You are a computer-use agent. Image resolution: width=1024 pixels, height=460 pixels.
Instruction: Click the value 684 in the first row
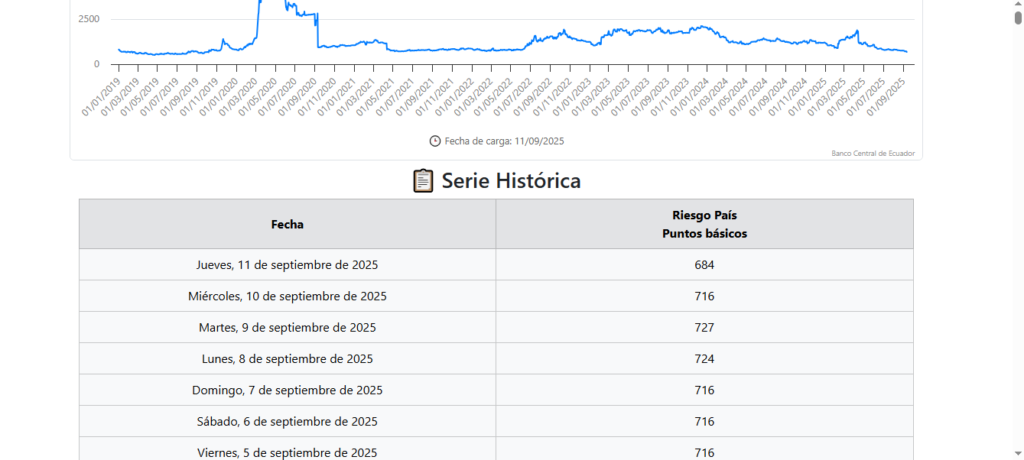704,265
